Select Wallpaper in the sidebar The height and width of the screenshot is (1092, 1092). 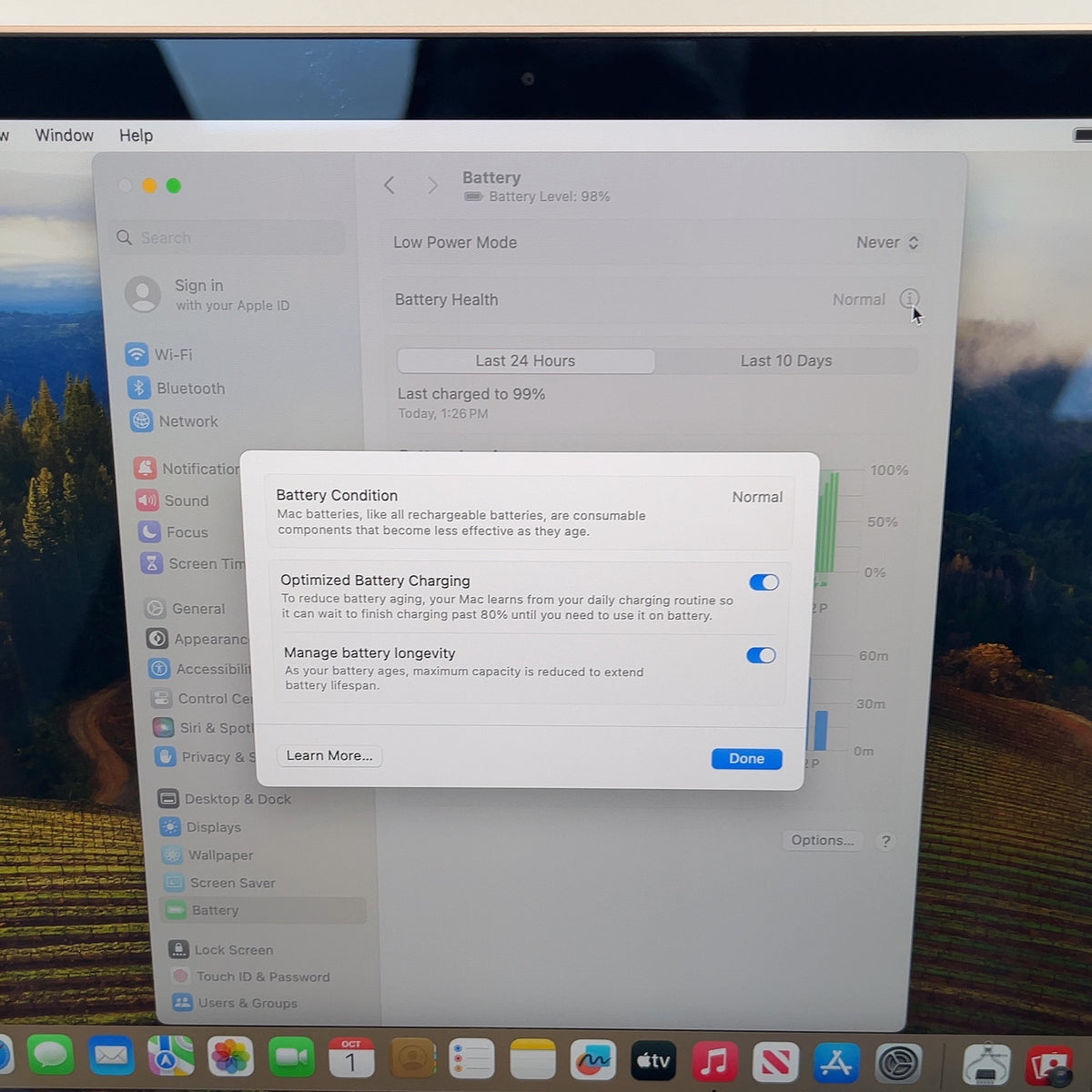[208, 855]
